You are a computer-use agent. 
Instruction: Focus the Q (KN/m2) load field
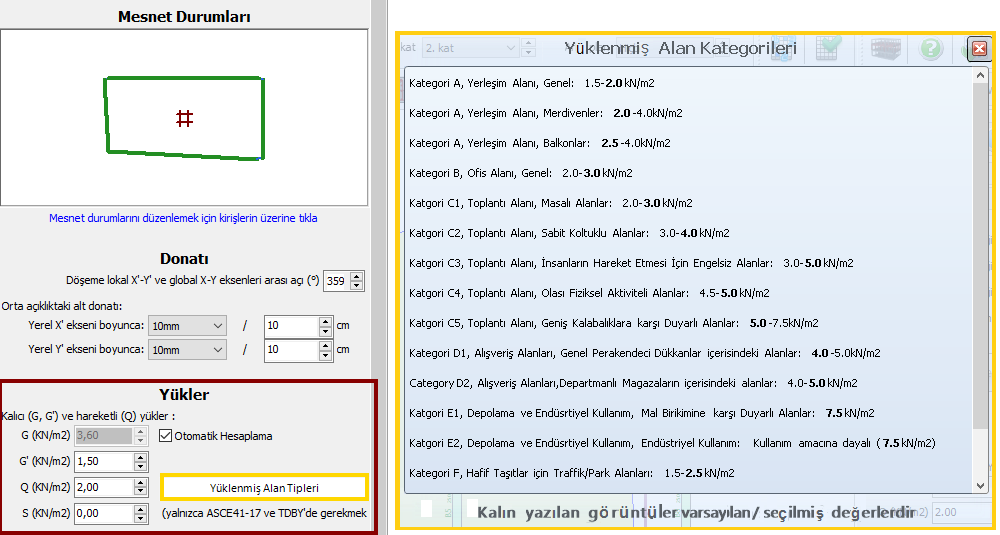(x=102, y=488)
